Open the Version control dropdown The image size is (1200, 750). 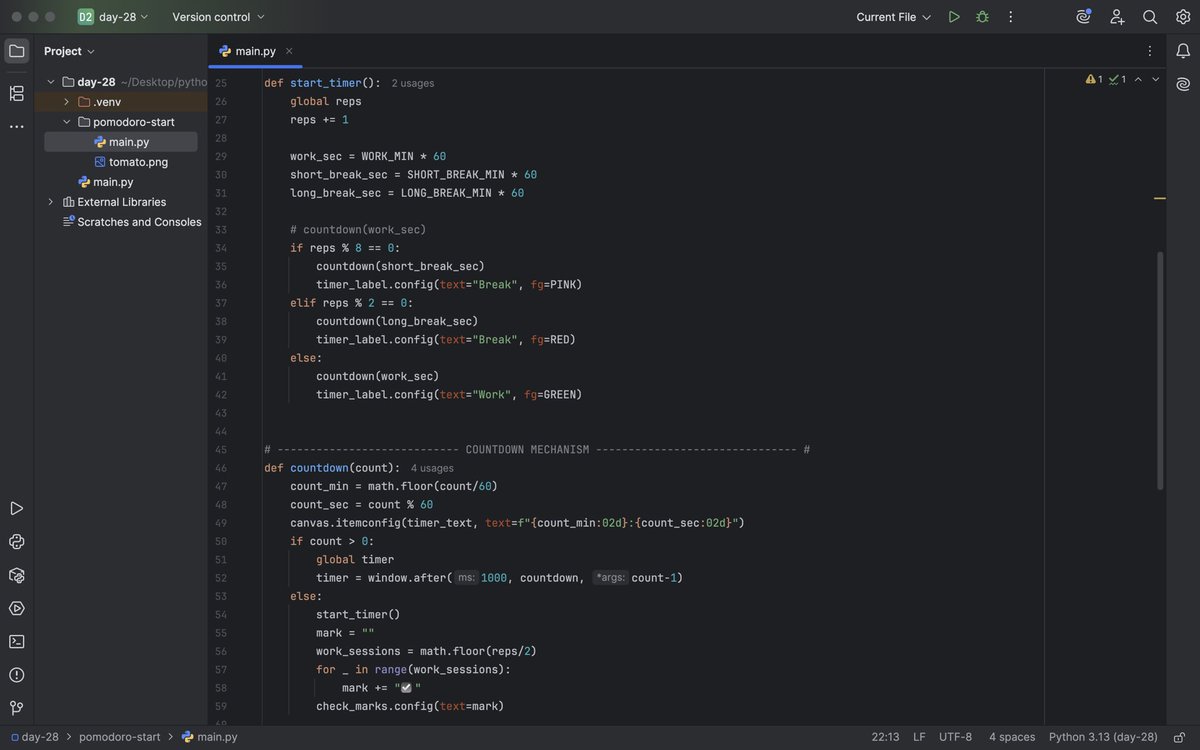click(x=218, y=17)
